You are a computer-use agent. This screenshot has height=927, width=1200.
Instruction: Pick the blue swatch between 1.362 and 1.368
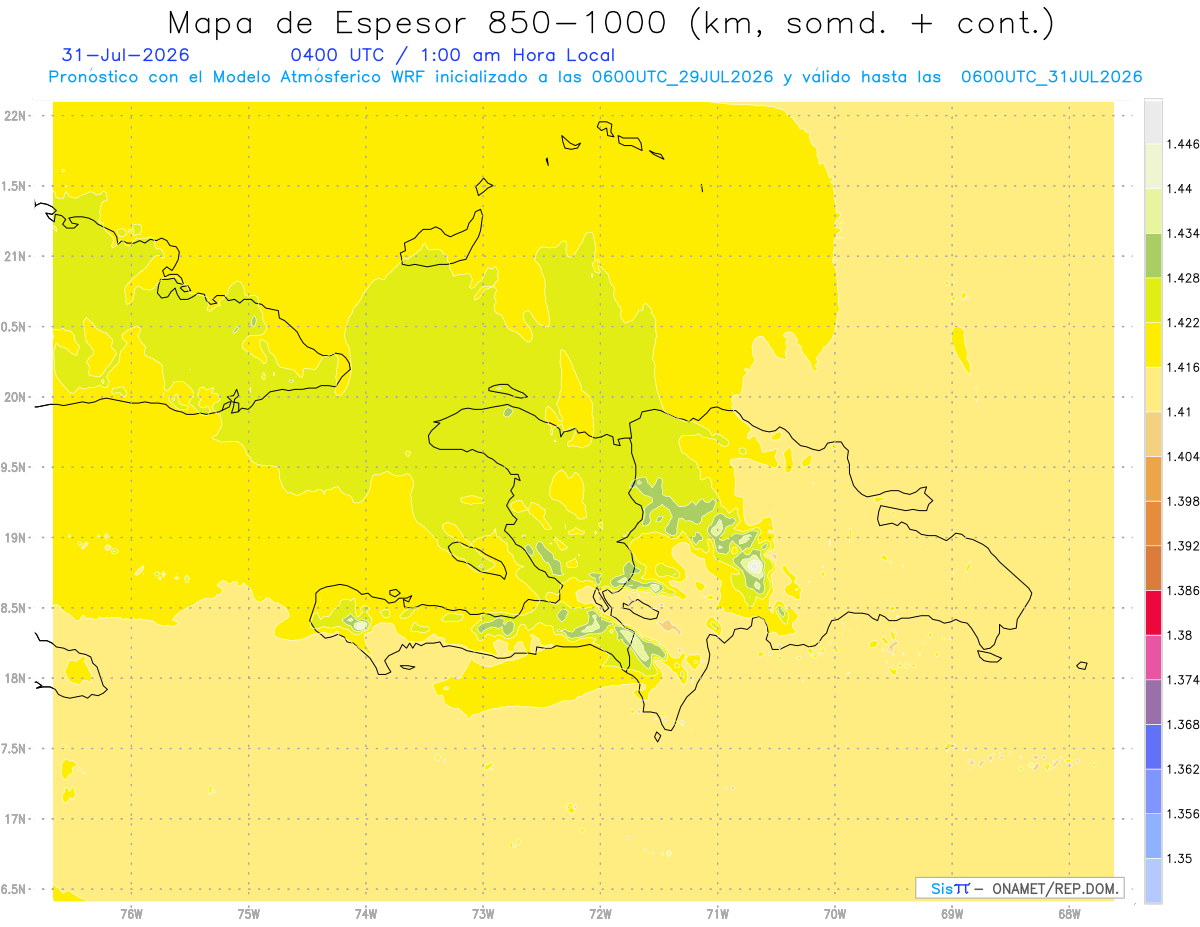[x=1153, y=746]
